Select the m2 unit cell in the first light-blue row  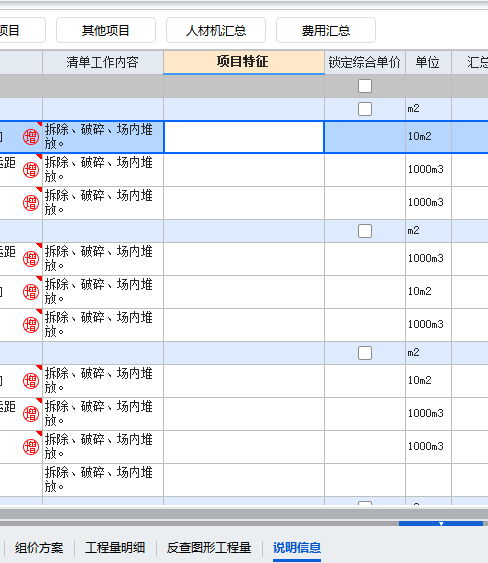click(x=428, y=109)
